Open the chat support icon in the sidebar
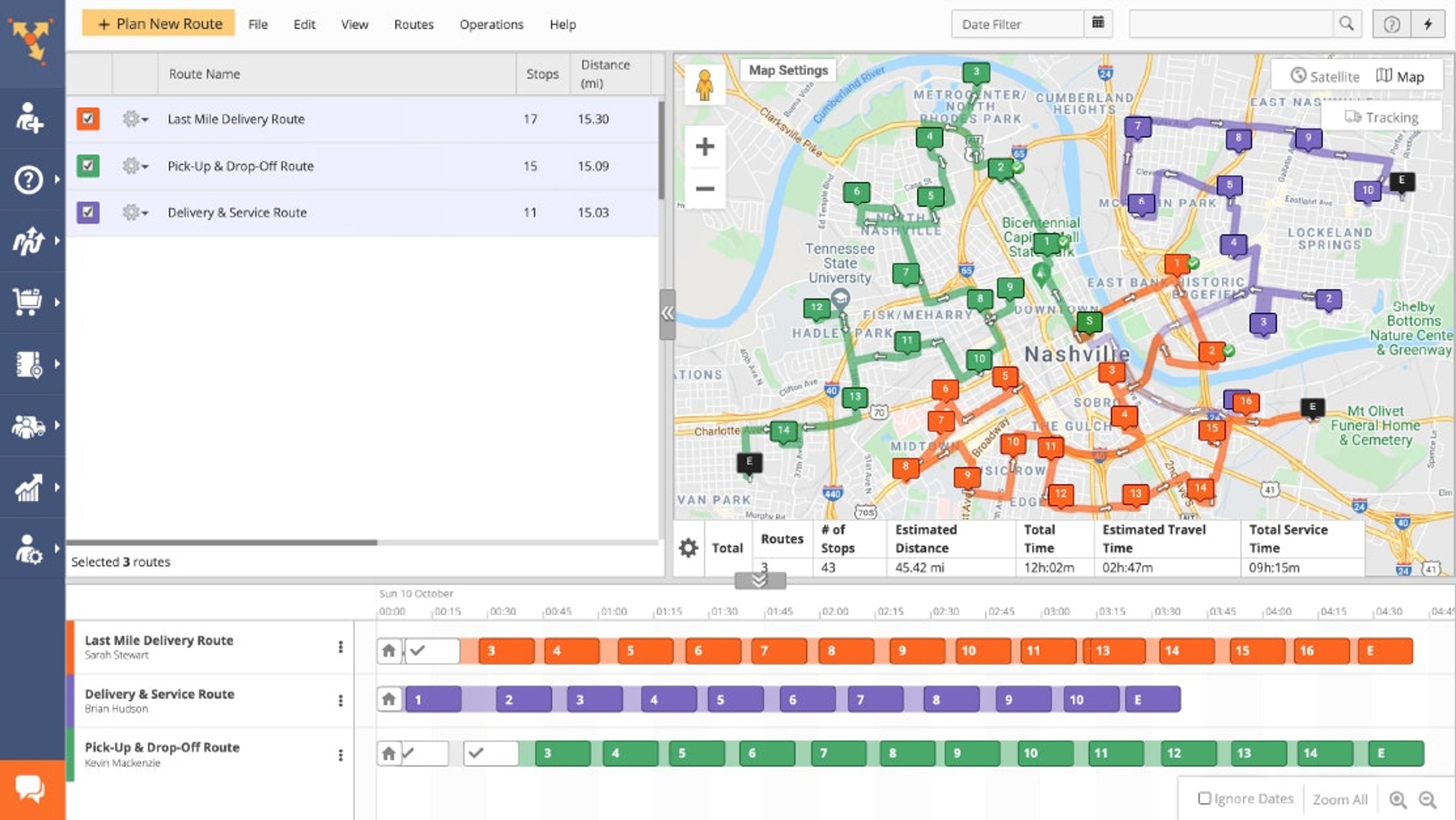Image resolution: width=1456 pixels, height=820 pixels. [30, 788]
